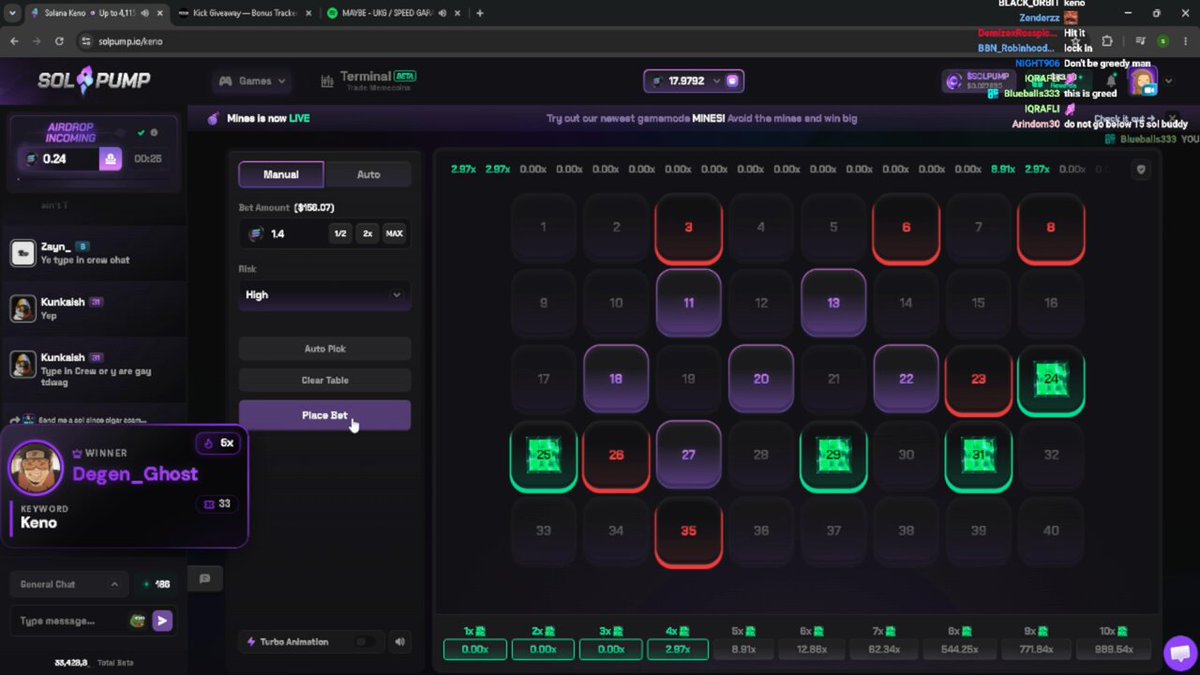Reload the page in the browser
This screenshot has width=1200, height=675.
point(59,41)
